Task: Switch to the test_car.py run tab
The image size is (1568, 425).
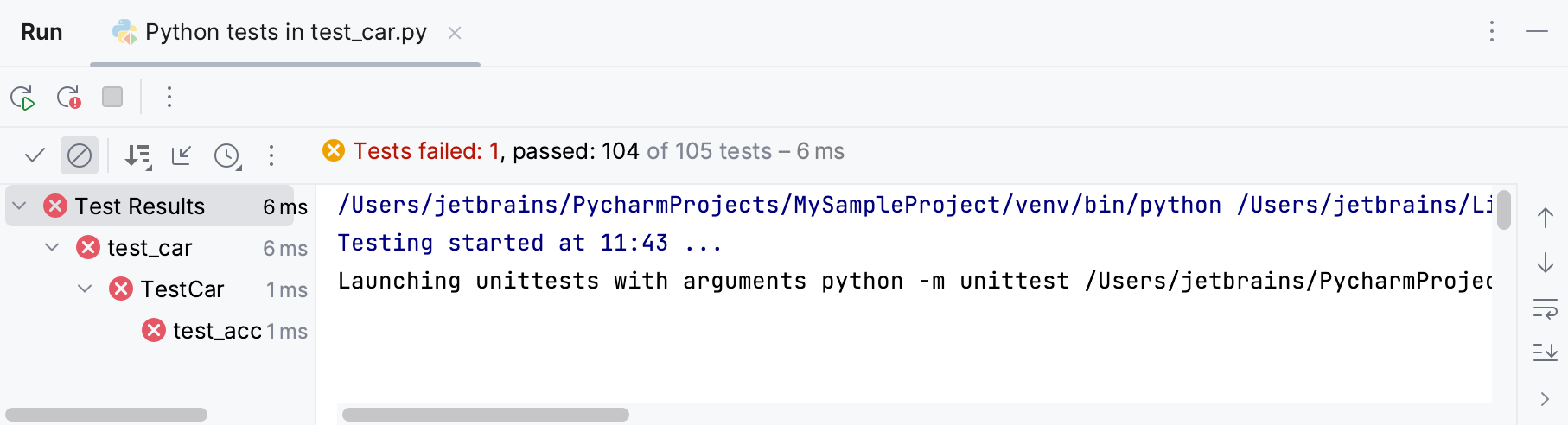Action: coord(285,33)
